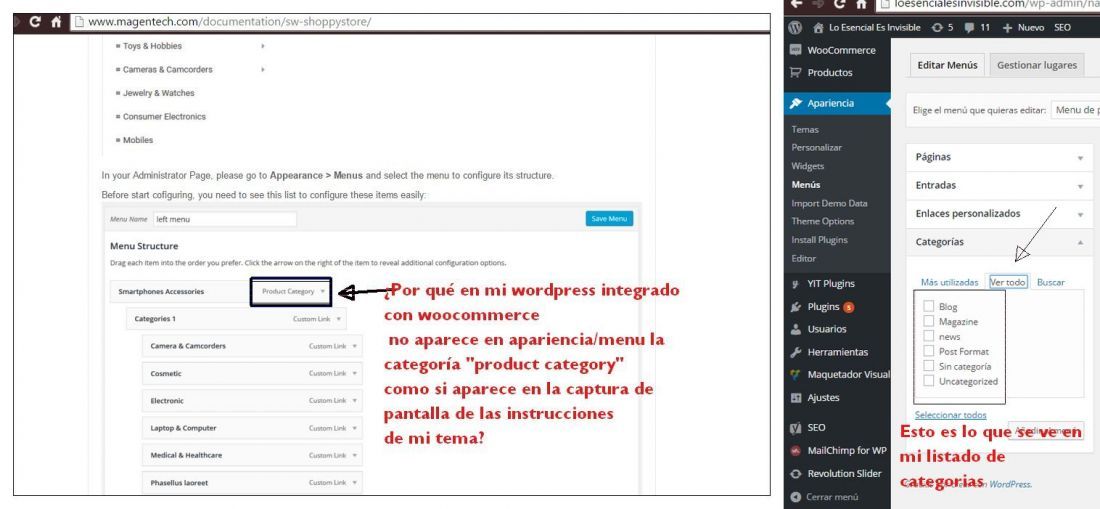Open Install Plugins submenu item

point(819,240)
